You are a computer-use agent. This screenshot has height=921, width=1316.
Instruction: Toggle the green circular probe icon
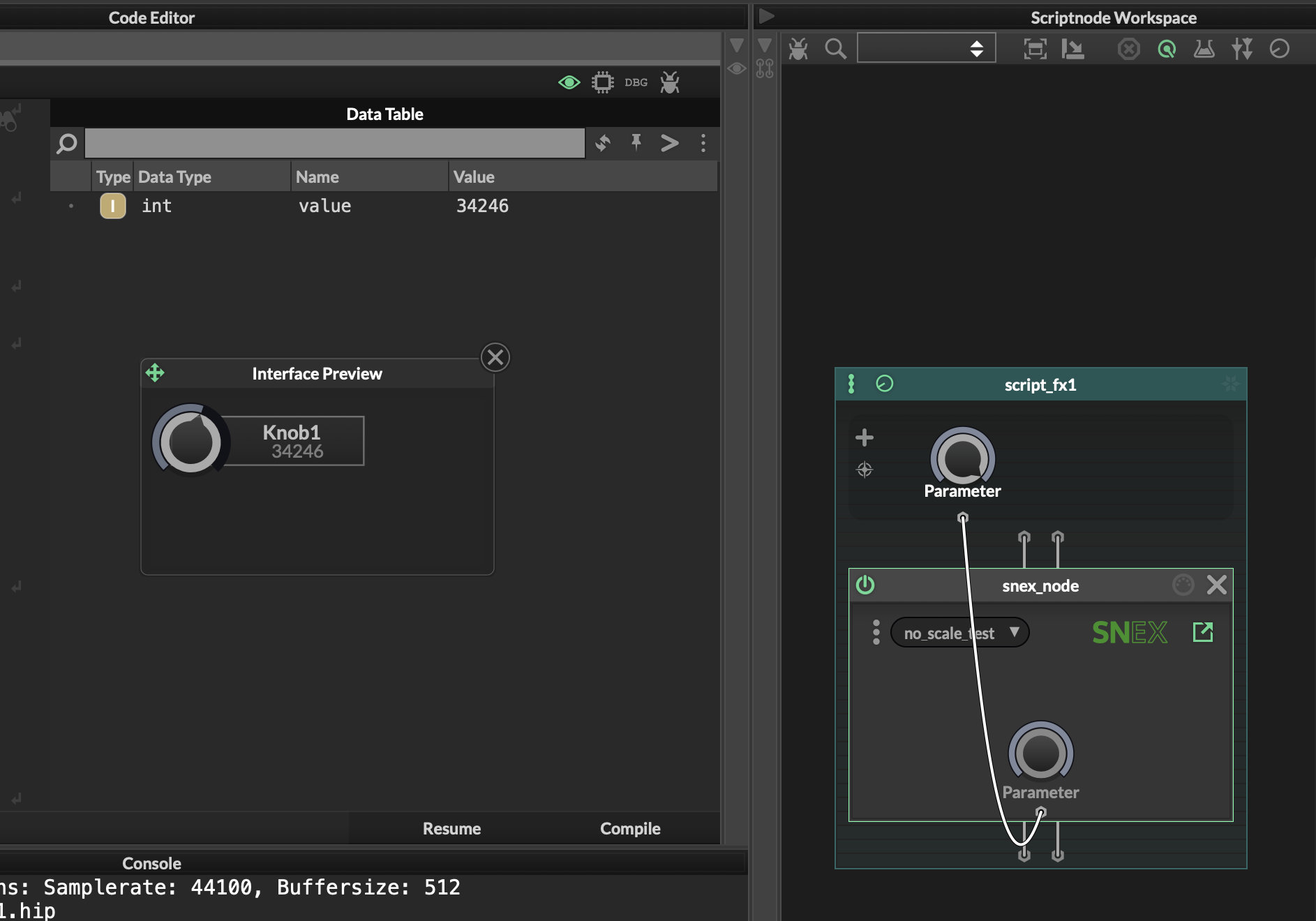1167,49
